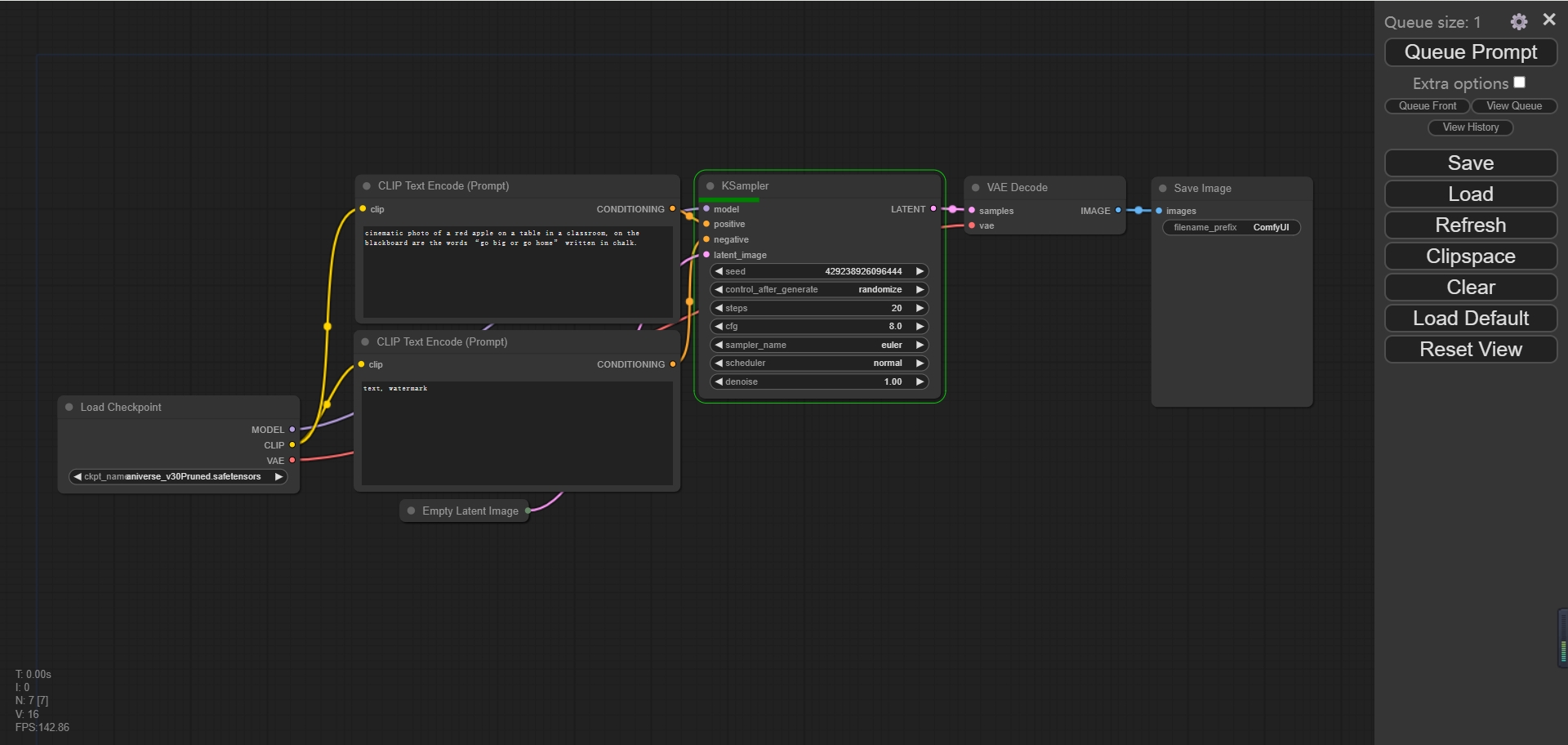
Task: Load a workflow file
Action: (1471, 194)
